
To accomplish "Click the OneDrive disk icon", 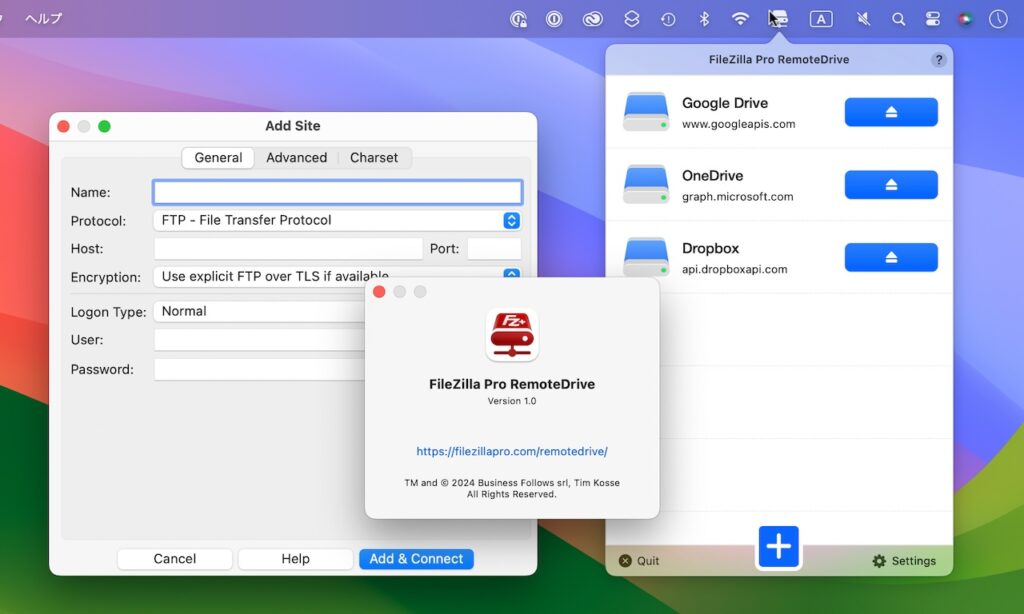I will [645, 184].
